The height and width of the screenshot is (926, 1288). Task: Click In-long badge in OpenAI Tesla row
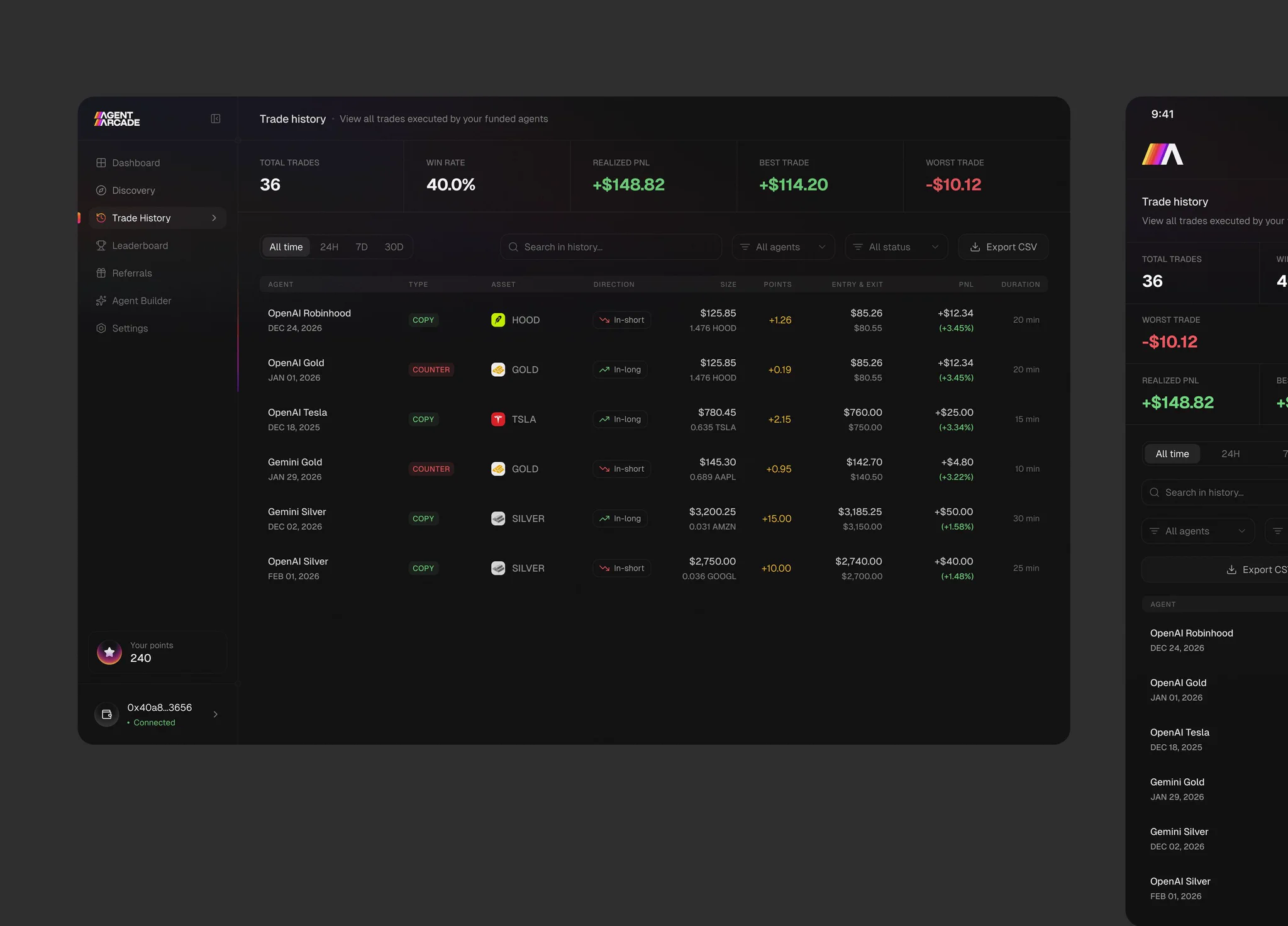[x=620, y=420]
